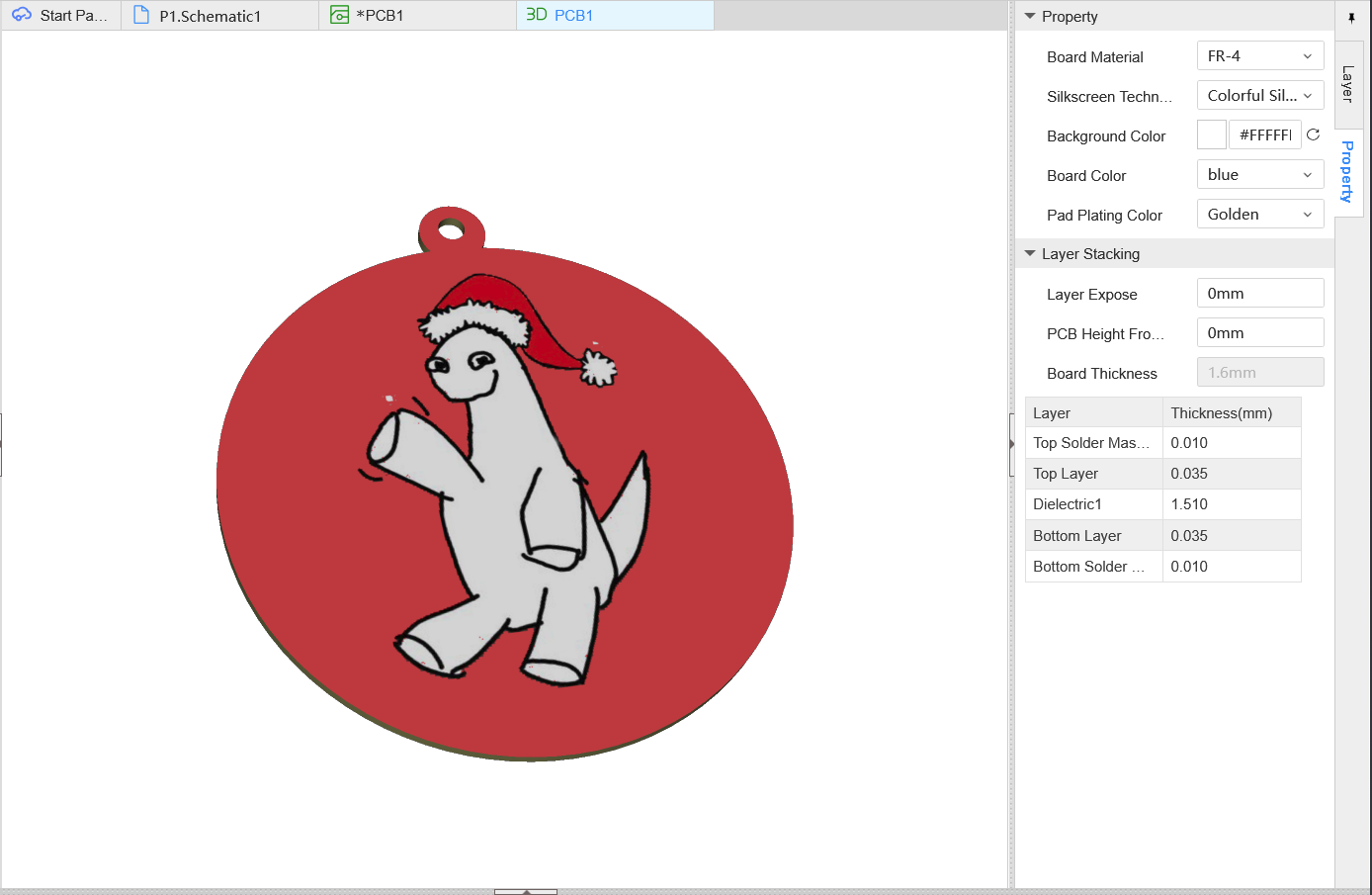
Task: Open the P1.Schematic1 tab
Action: pyautogui.click(x=220, y=16)
